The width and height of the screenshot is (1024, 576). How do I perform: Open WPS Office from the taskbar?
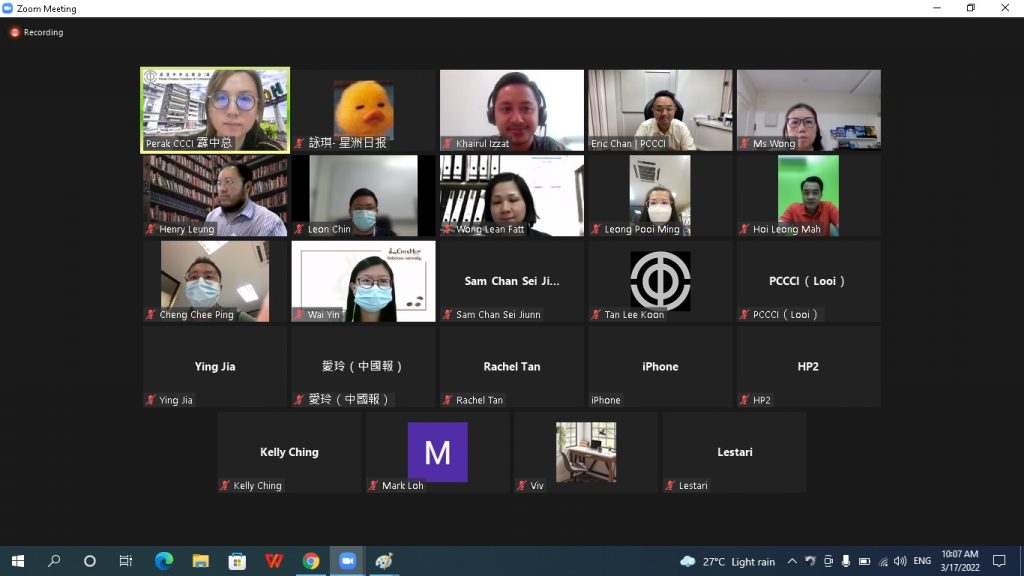pyautogui.click(x=274, y=561)
